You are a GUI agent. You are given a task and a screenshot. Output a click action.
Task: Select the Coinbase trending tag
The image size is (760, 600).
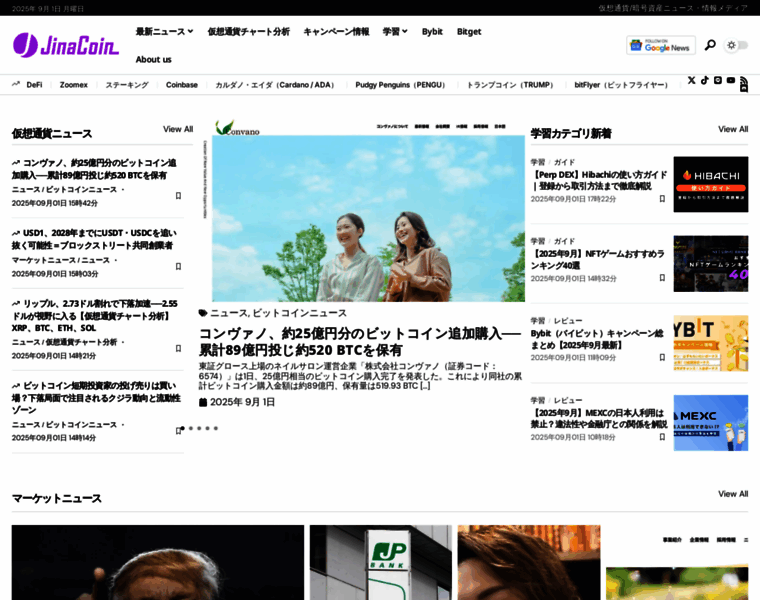point(182,85)
